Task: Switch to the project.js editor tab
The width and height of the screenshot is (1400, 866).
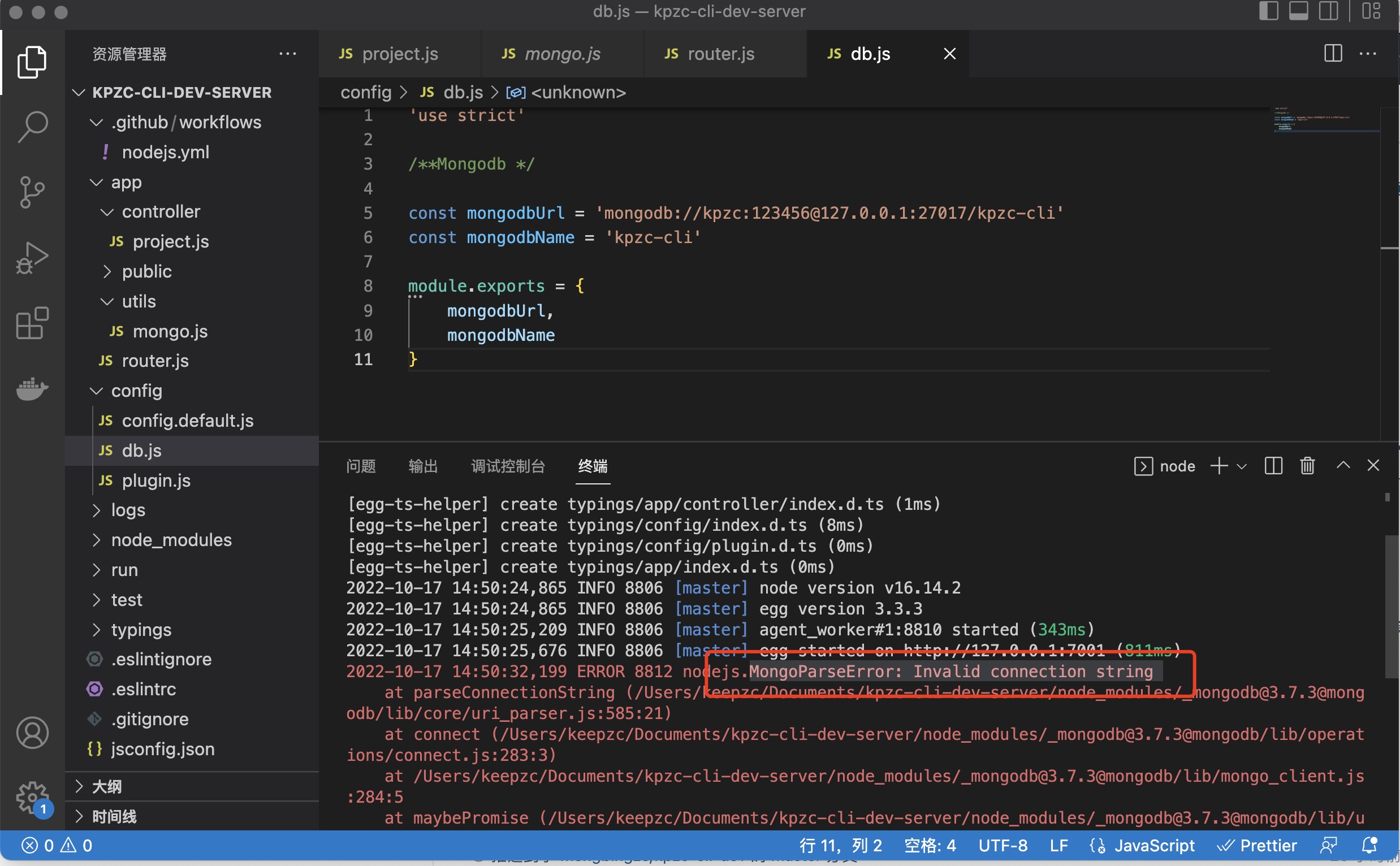Action: click(399, 53)
